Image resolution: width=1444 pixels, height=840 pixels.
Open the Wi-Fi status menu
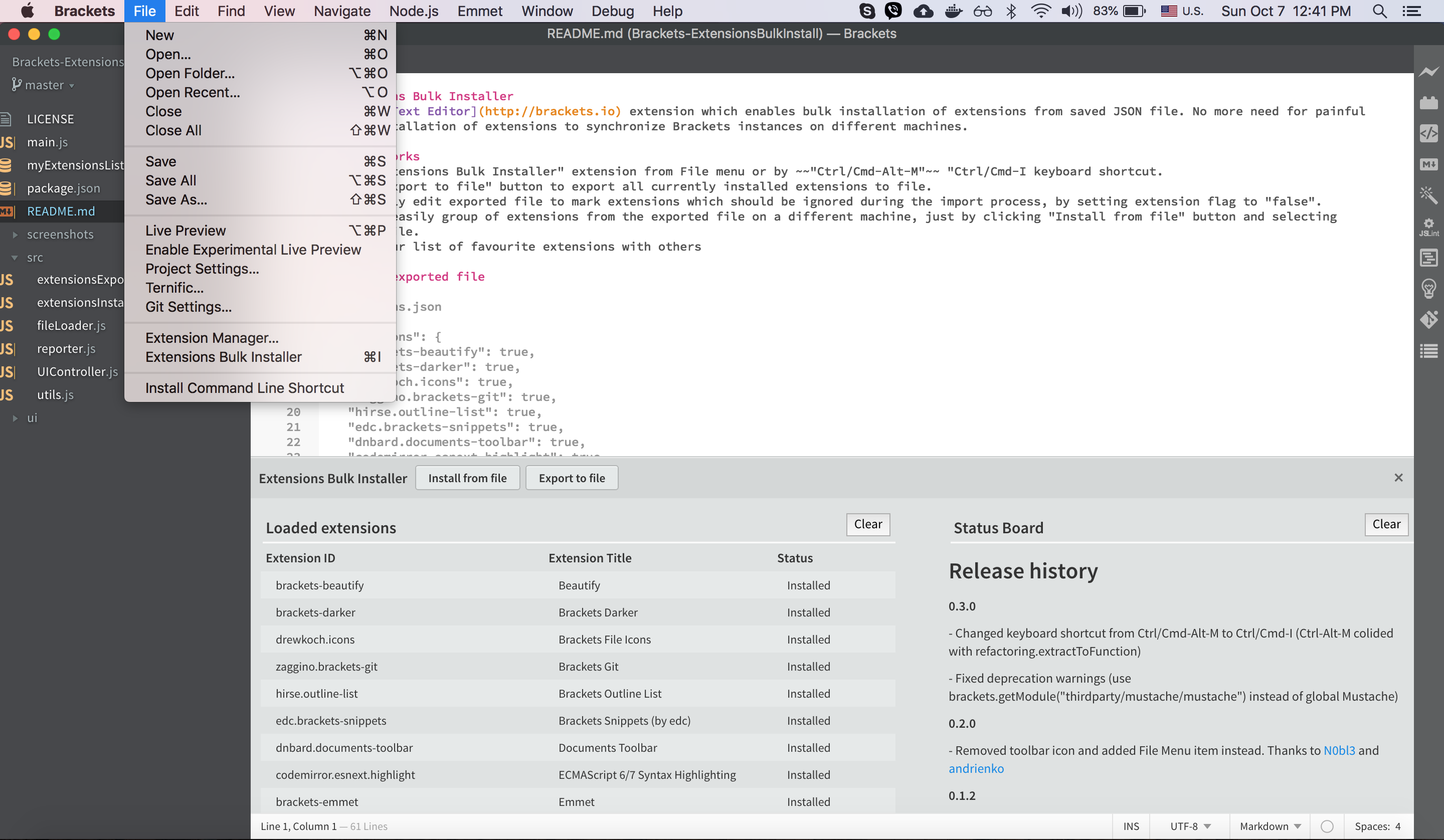click(1040, 11)
